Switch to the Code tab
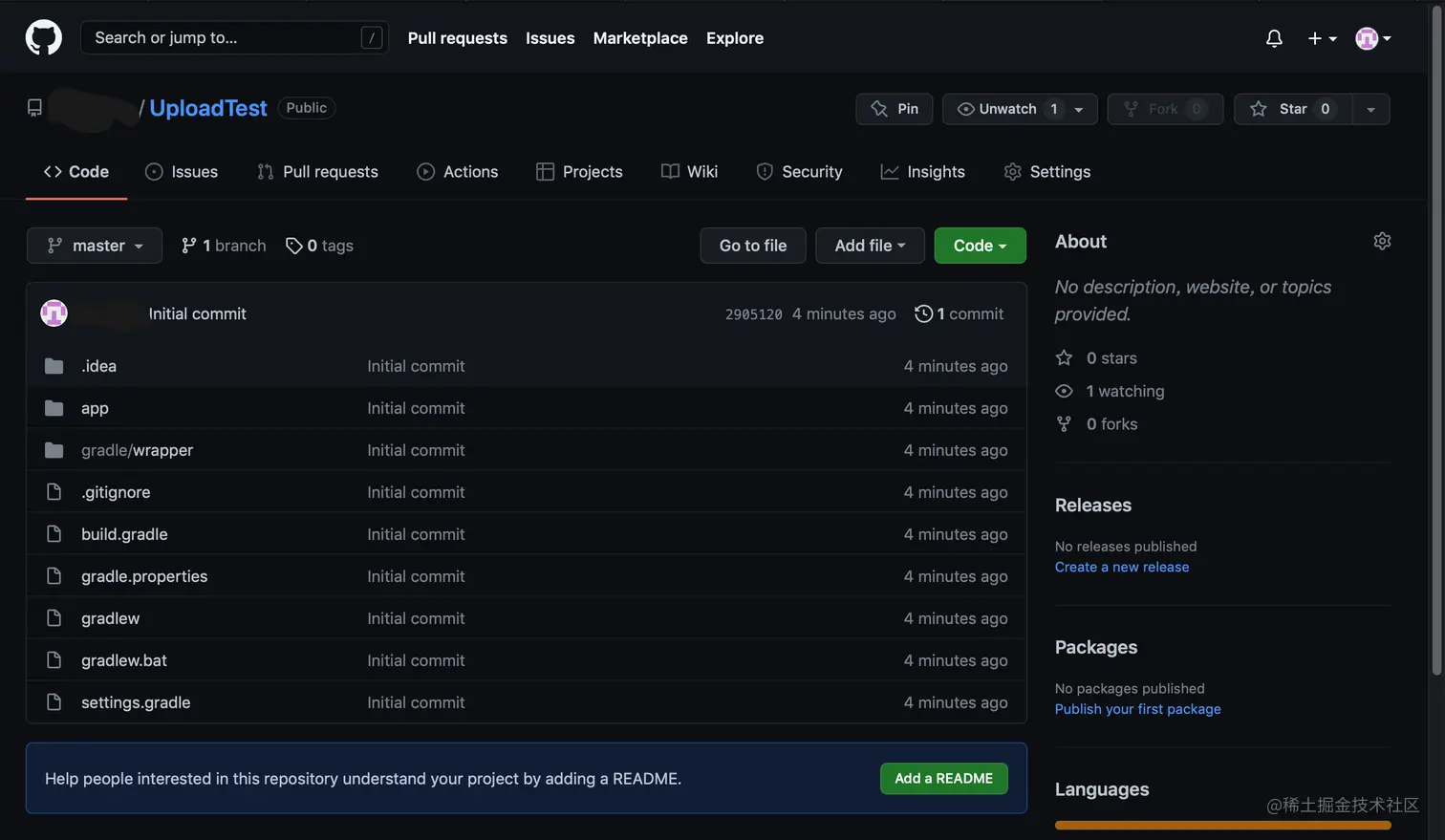The width and height of the screenshot is (1445, 840). (76, 172)
